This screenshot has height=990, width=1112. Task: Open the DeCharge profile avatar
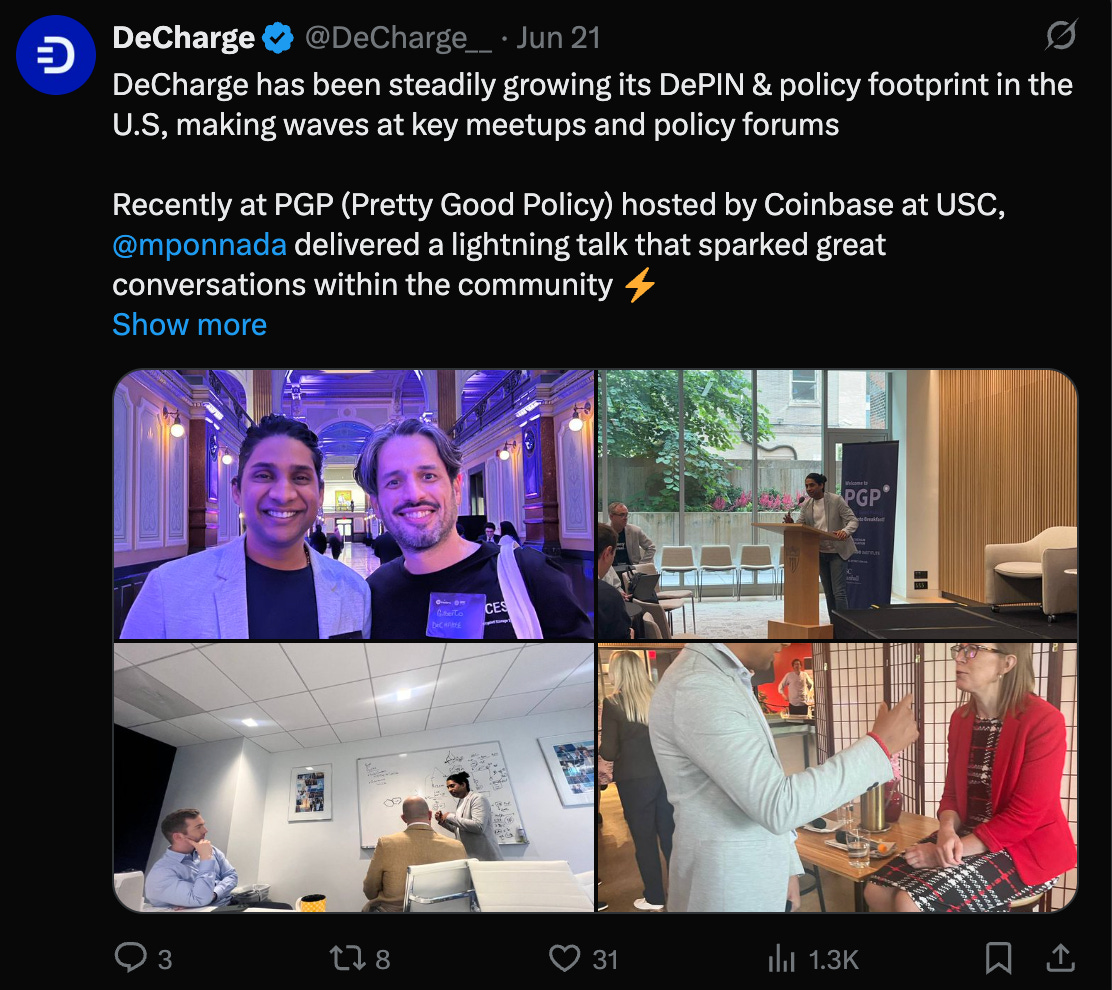[x=55, y=55]
